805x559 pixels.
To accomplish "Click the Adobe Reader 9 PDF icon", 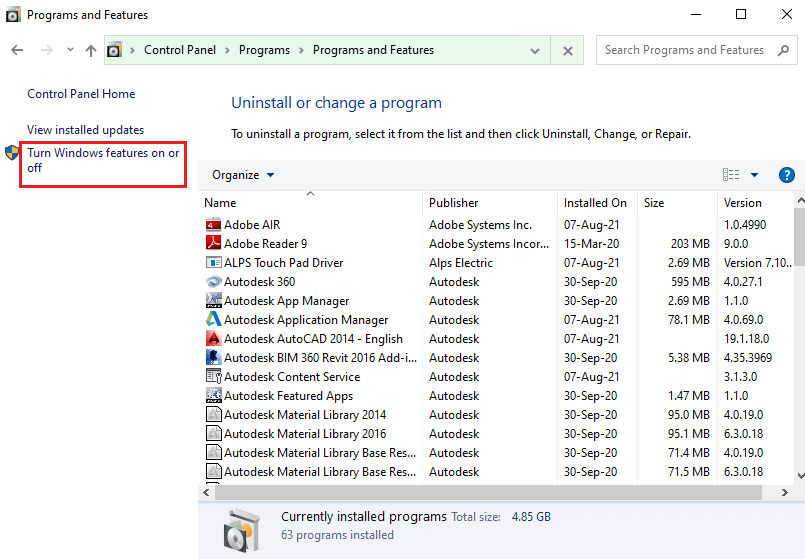I will [214, 243].
